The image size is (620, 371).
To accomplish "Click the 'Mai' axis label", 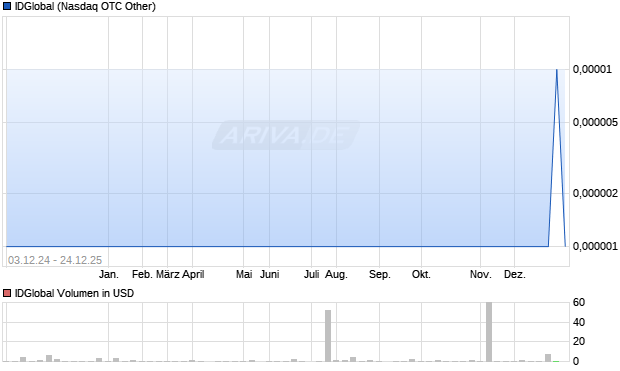I will point(244,274).
